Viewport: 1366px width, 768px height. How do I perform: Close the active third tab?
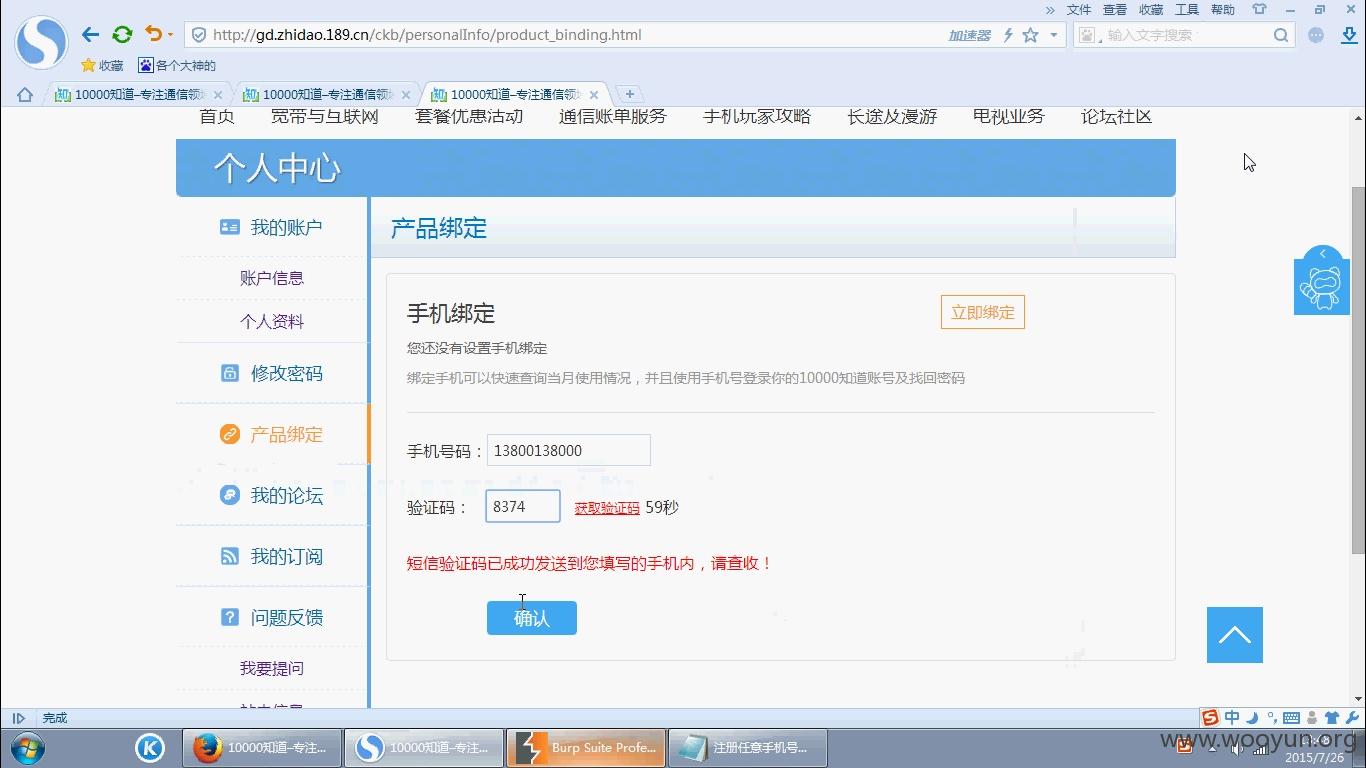(594, 95)
